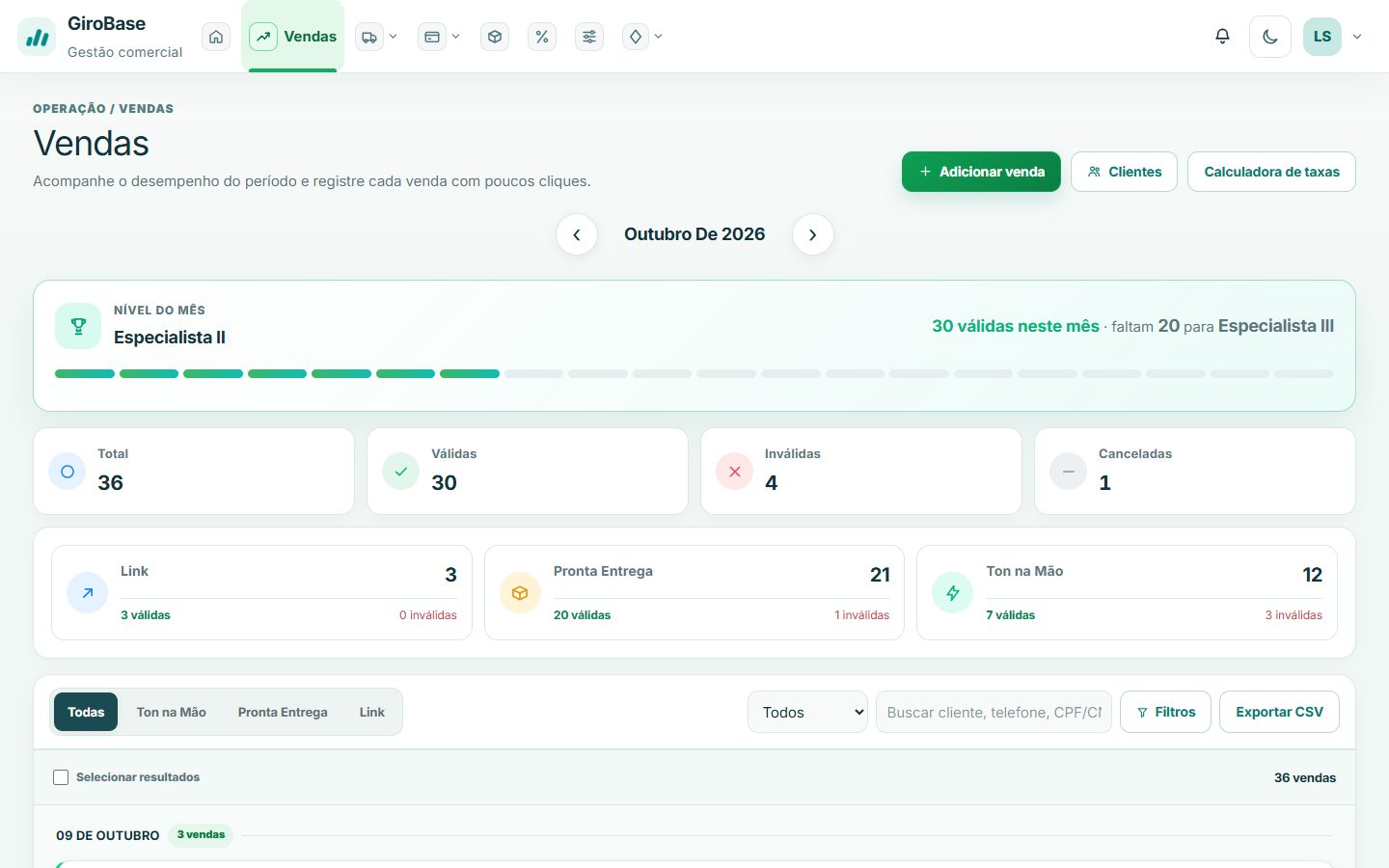Expand the credit card menu chevron
The width and height of the screenshot is (1389, 868).
[x=455, y=37]
